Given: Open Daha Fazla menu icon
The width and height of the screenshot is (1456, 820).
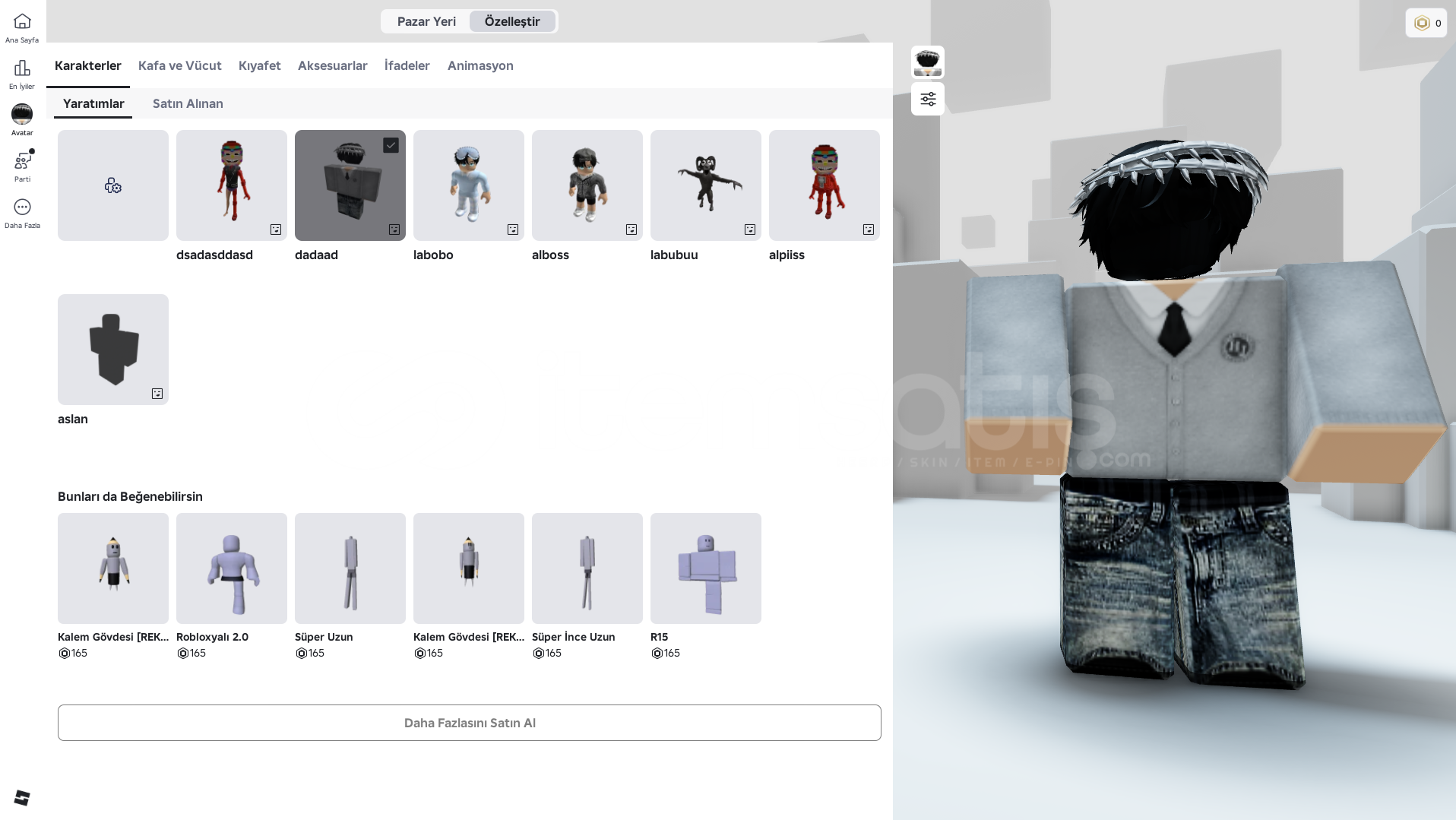Looking at the screenshot, I should tap(22, 207).
